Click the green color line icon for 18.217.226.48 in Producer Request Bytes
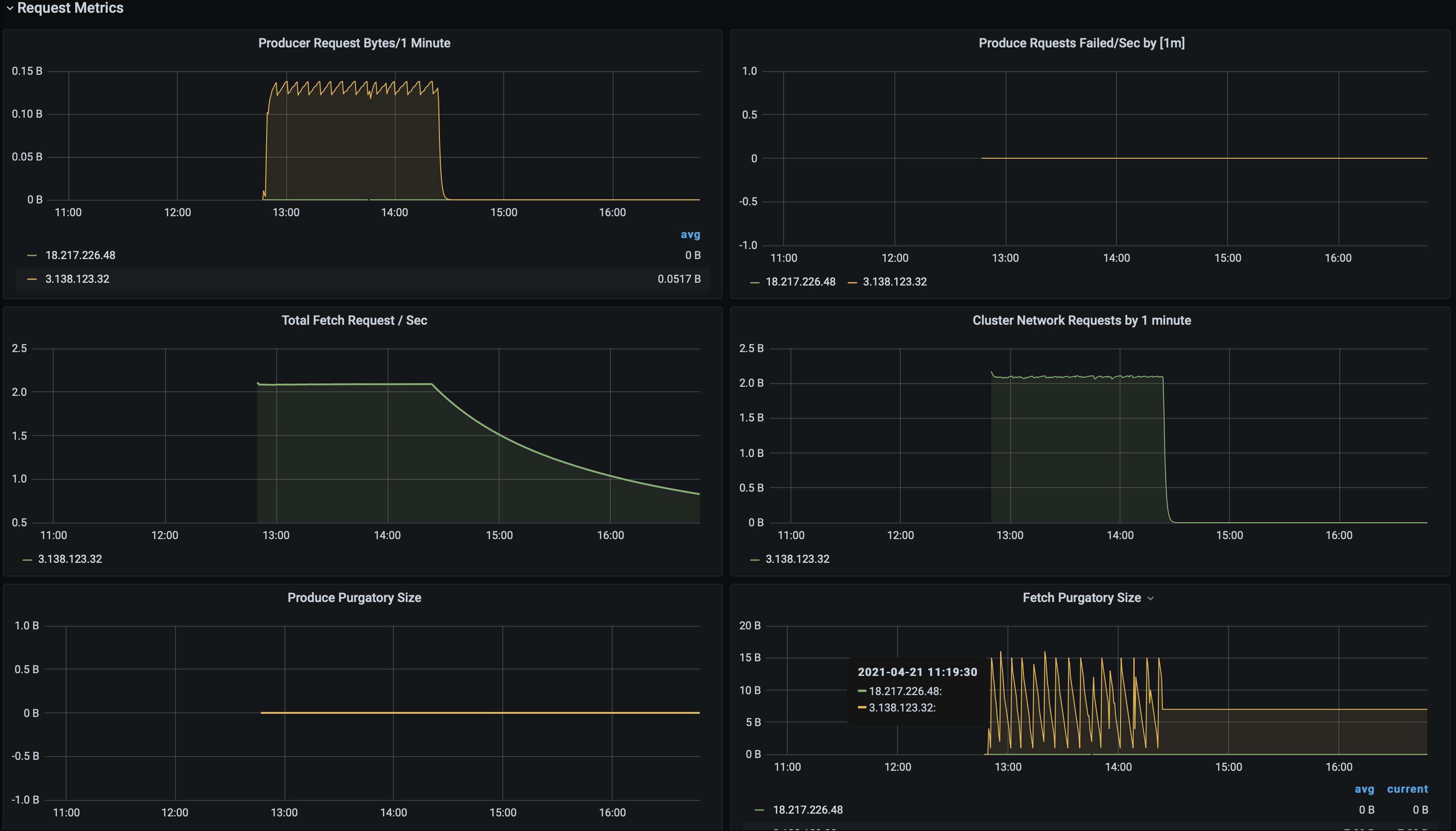 click(x=32, y=255)
